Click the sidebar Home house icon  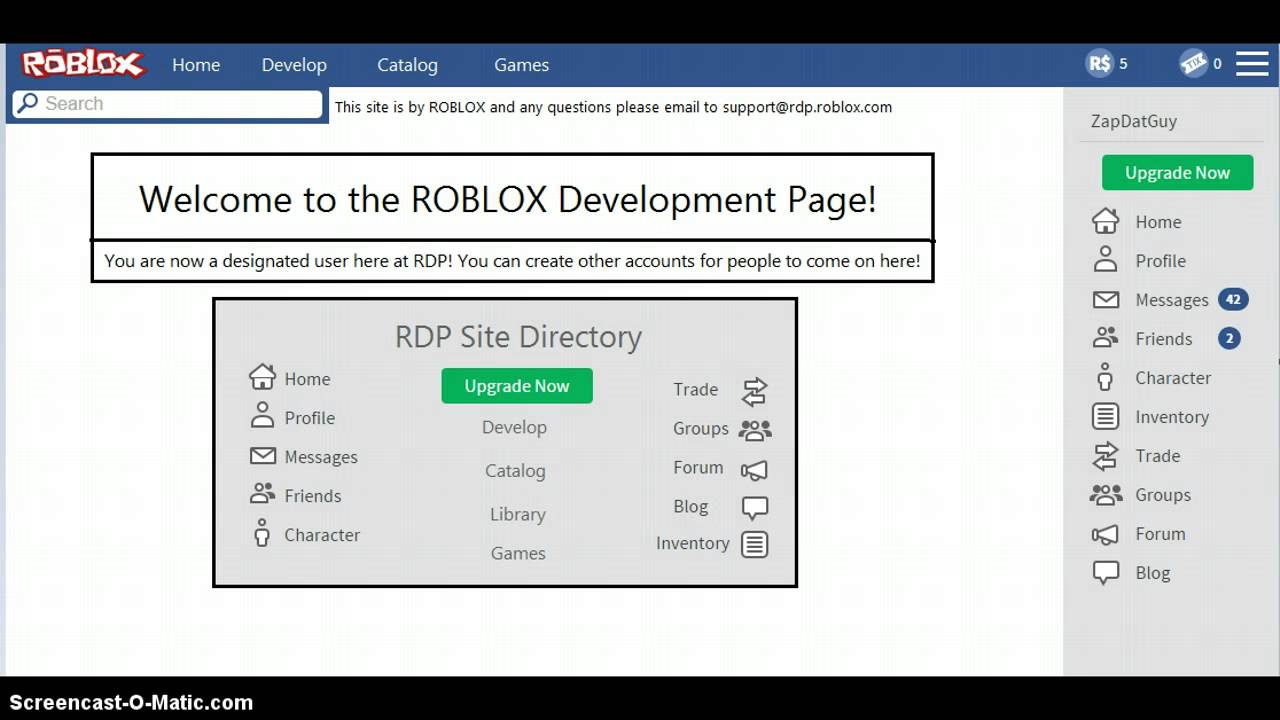pyautogui.click(x=1105, y=221)
